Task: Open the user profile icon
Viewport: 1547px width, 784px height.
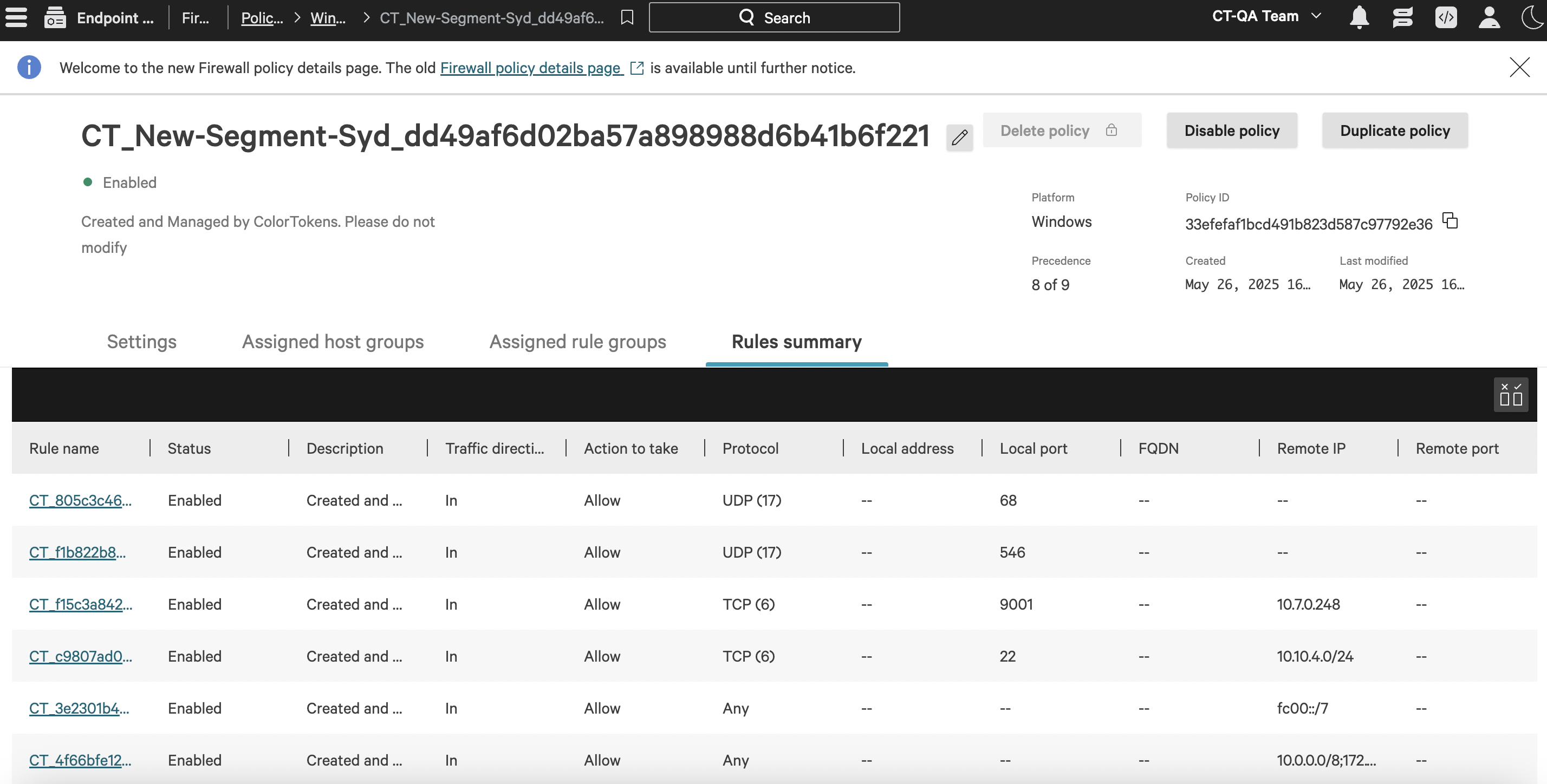Action: 1488,17
